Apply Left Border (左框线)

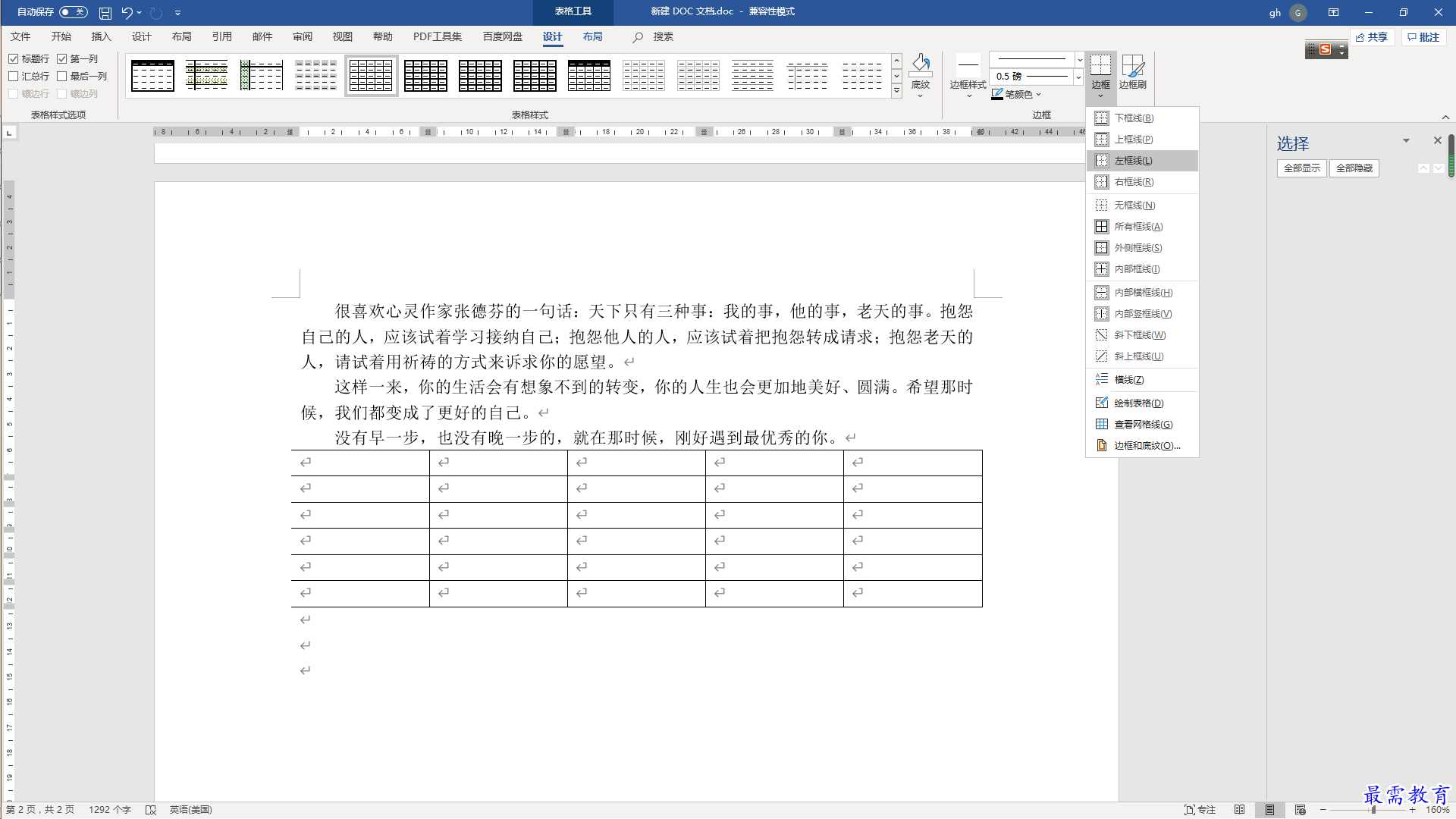tap(1142, 161)
